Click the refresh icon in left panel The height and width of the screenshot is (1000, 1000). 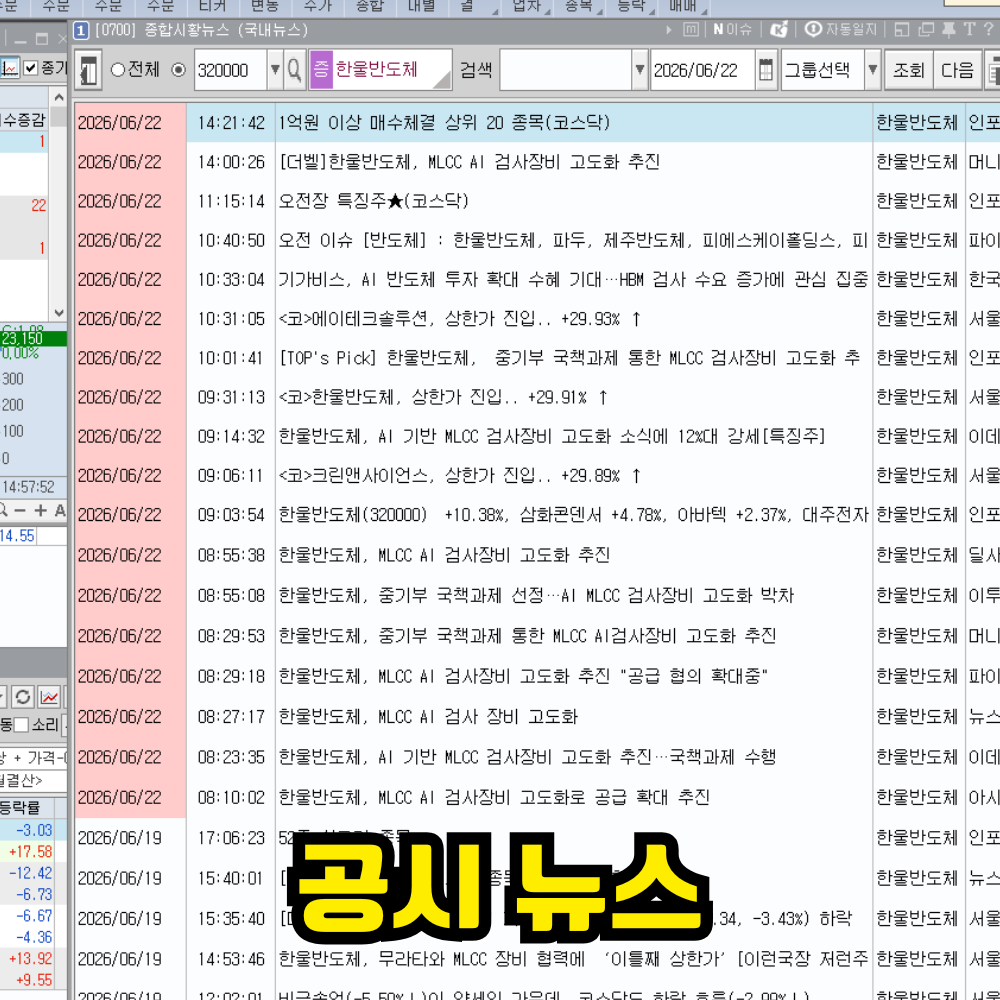(x=23, y=697)
